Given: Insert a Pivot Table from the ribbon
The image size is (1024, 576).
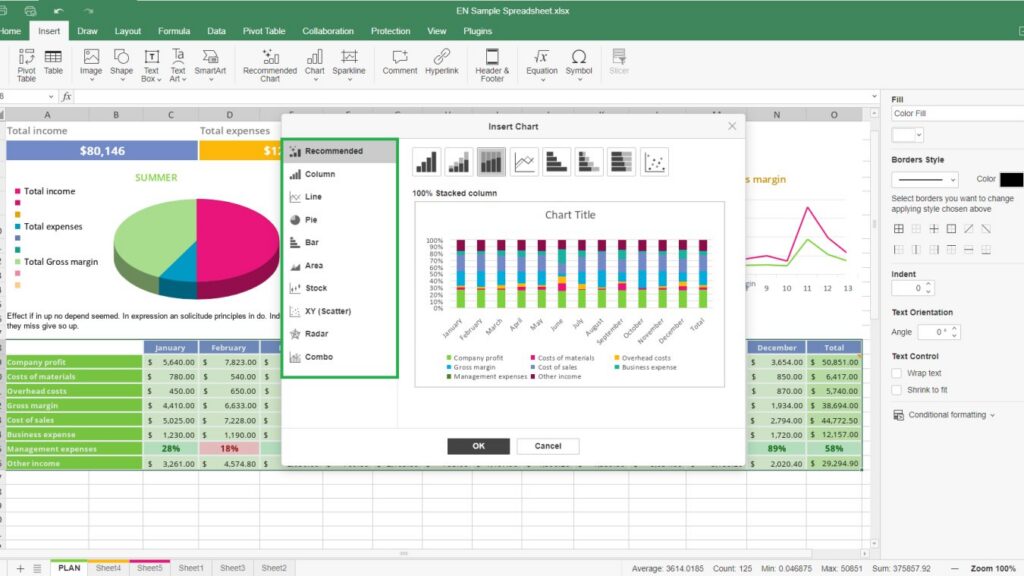Looking at the screenshot, I should tap(26, 65).
